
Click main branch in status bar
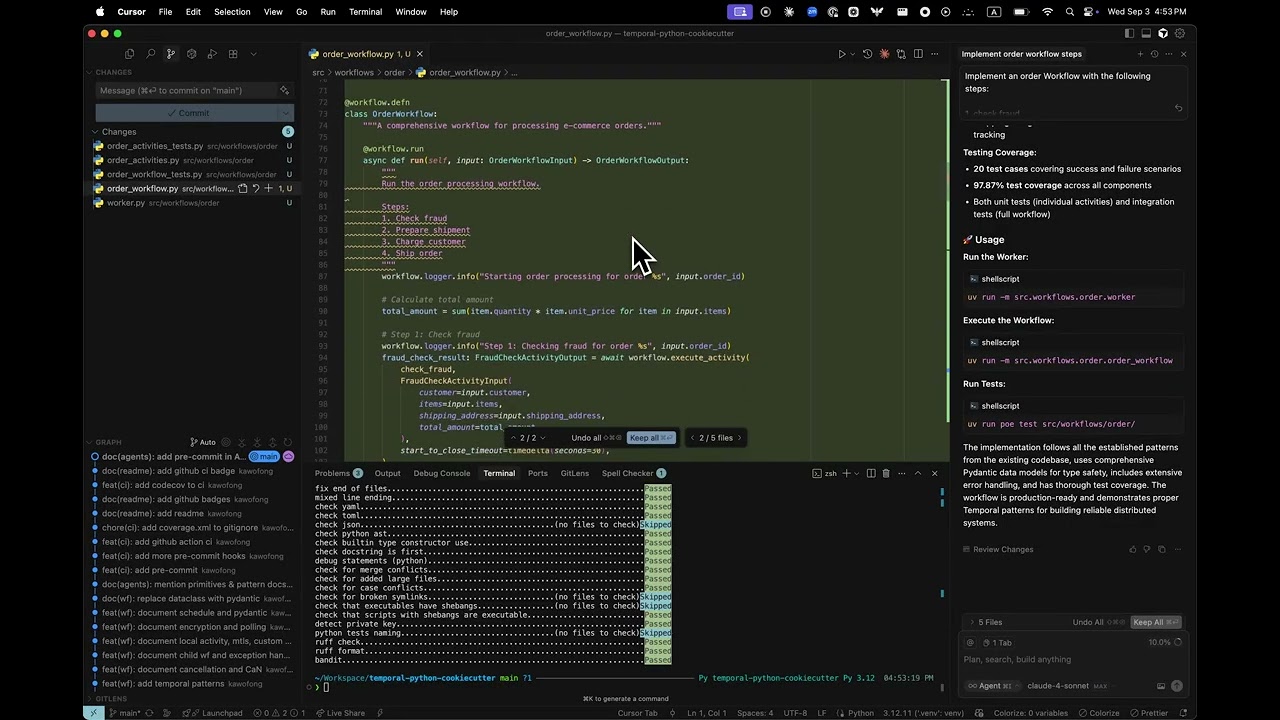tap(123, 713)
